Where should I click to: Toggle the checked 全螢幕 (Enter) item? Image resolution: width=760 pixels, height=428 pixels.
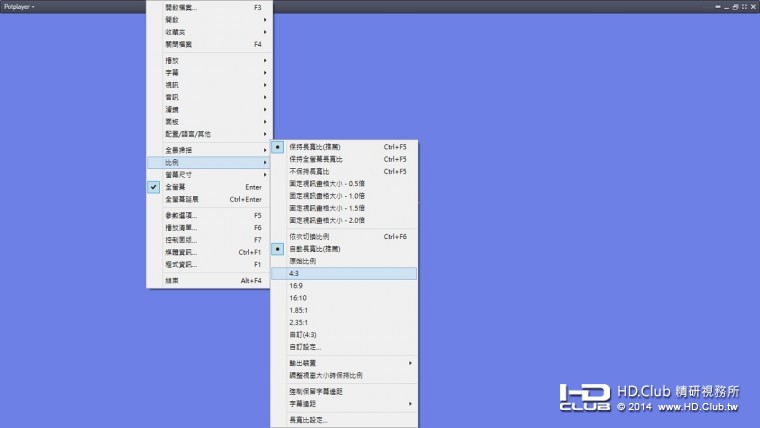tap(209, 187)
